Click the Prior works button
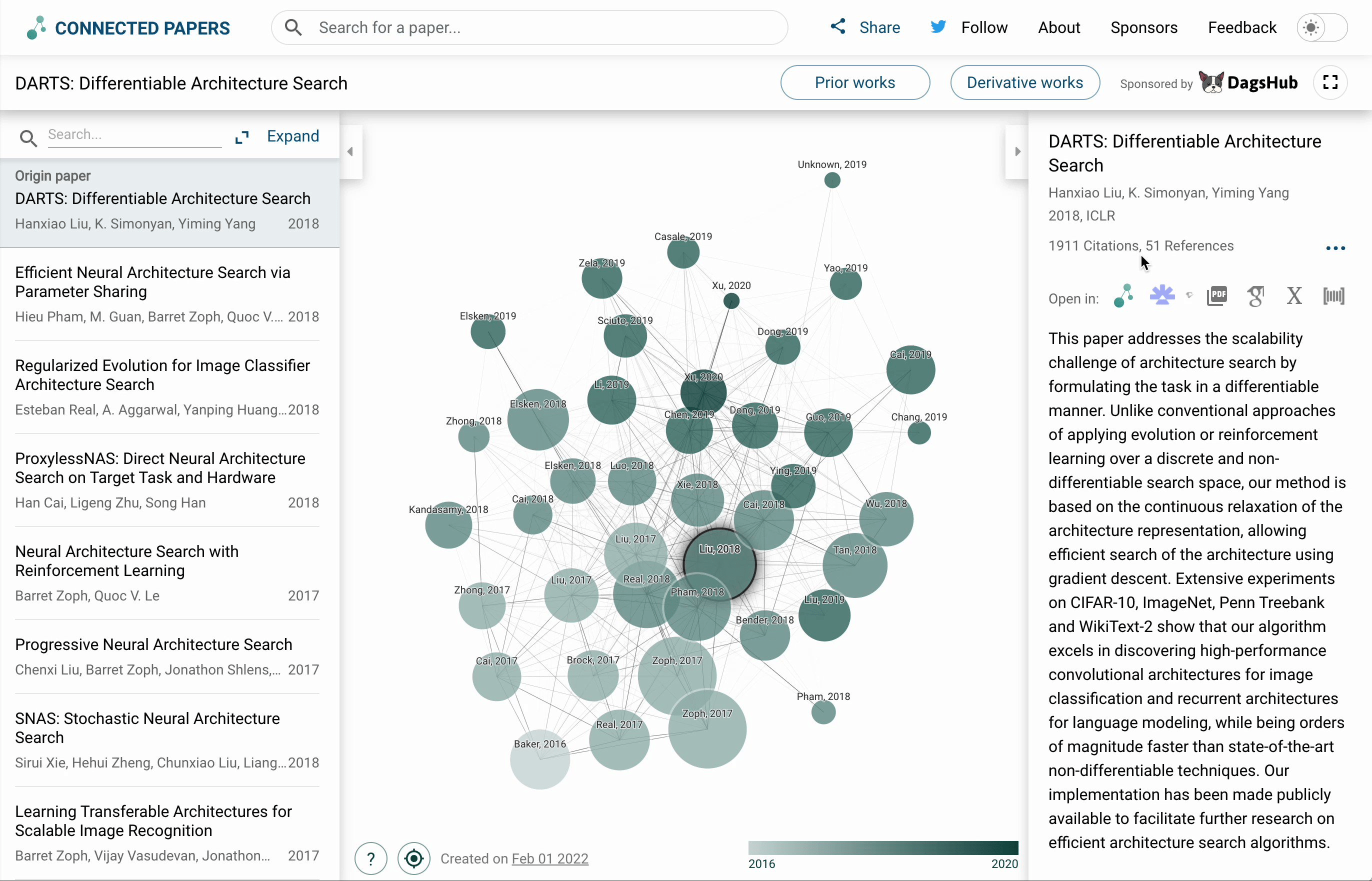The image size is (1372, 881). pyautogui.click(x=854, y=83)
